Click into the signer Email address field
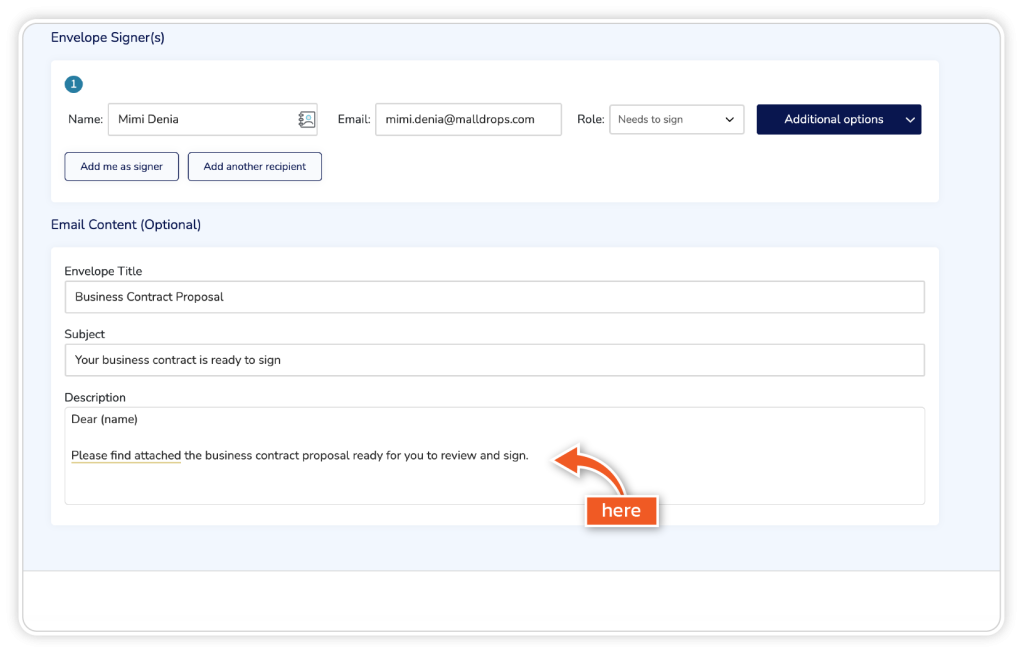This screenshot has height=654, width=1024. [x=467, y=119]
